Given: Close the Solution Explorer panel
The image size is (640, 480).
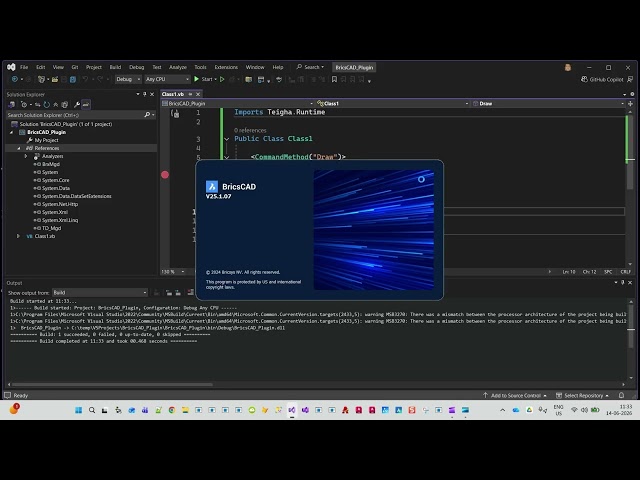Looking at the screenshot, I should coord(152,94).
